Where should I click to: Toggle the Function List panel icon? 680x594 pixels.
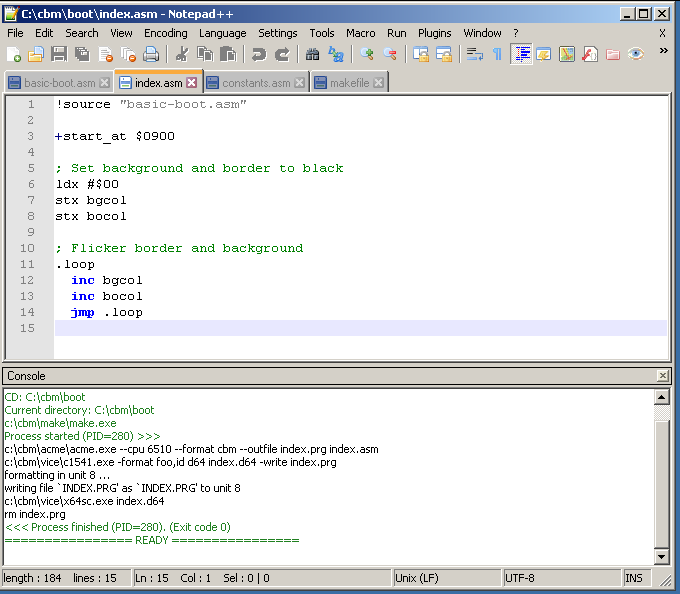click(x=590, y=55)
